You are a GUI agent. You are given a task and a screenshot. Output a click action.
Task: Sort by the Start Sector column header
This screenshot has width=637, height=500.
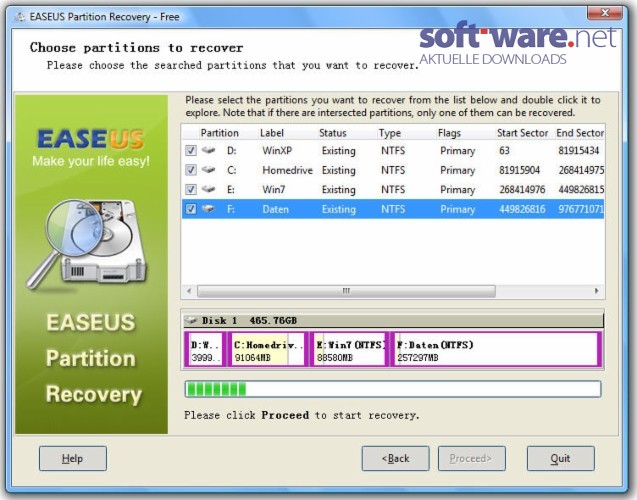522,133
